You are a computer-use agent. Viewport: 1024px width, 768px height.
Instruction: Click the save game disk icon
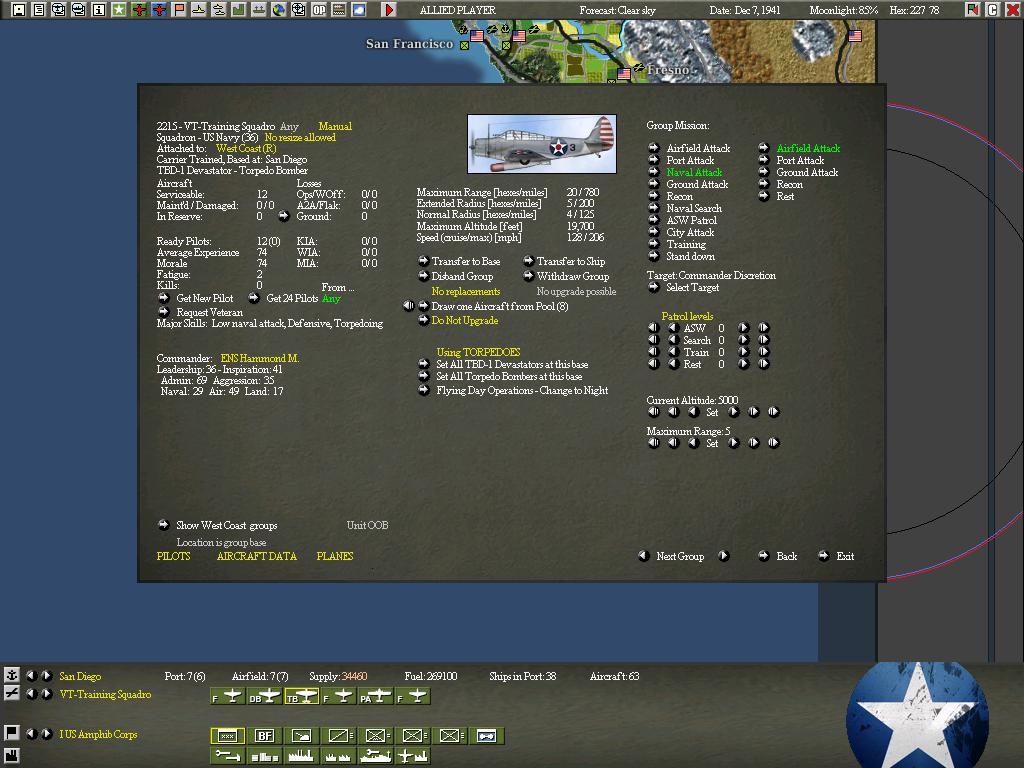click(19, 10)
